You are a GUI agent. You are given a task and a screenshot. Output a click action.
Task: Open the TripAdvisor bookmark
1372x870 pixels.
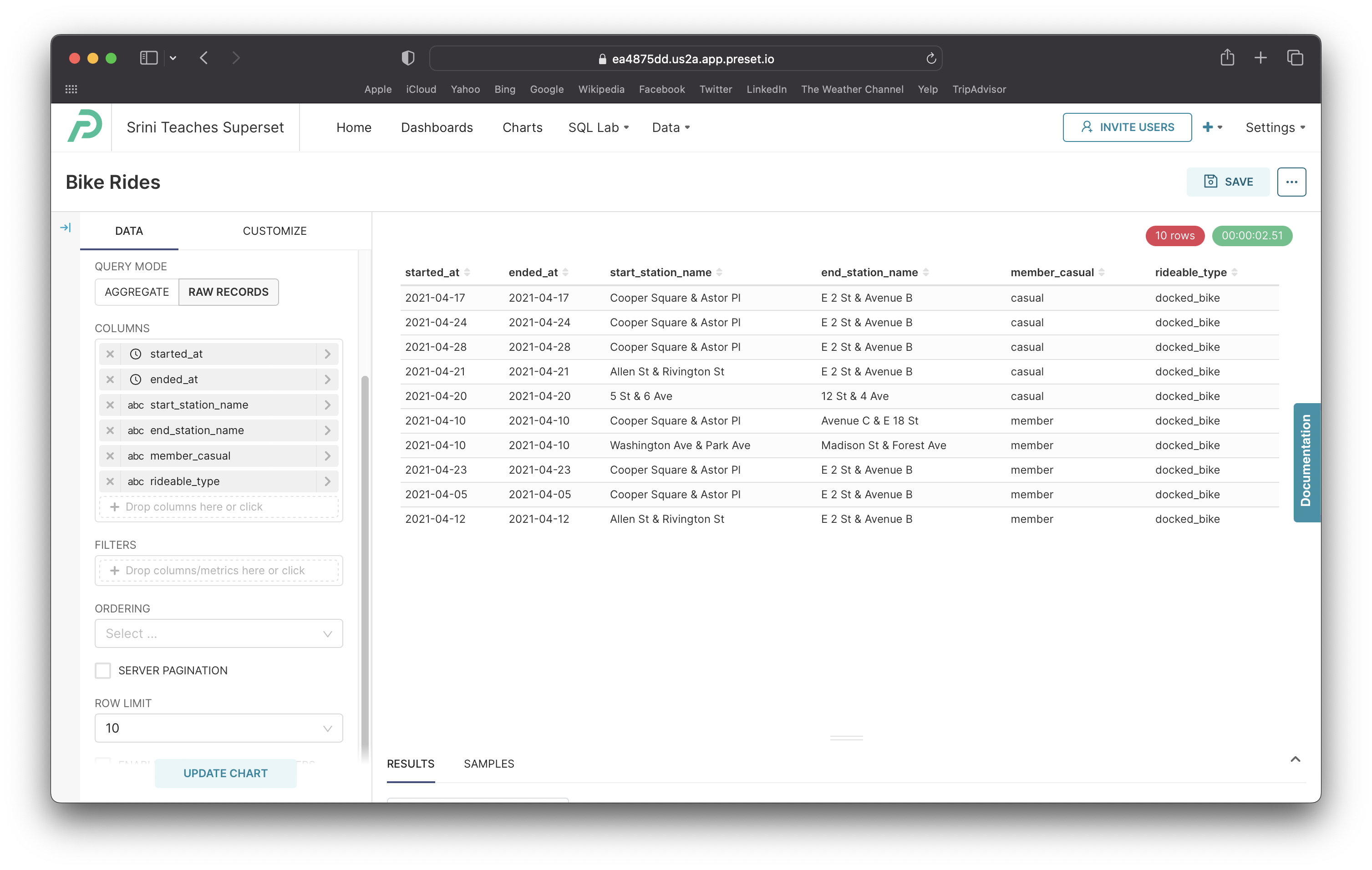[979, 89]
